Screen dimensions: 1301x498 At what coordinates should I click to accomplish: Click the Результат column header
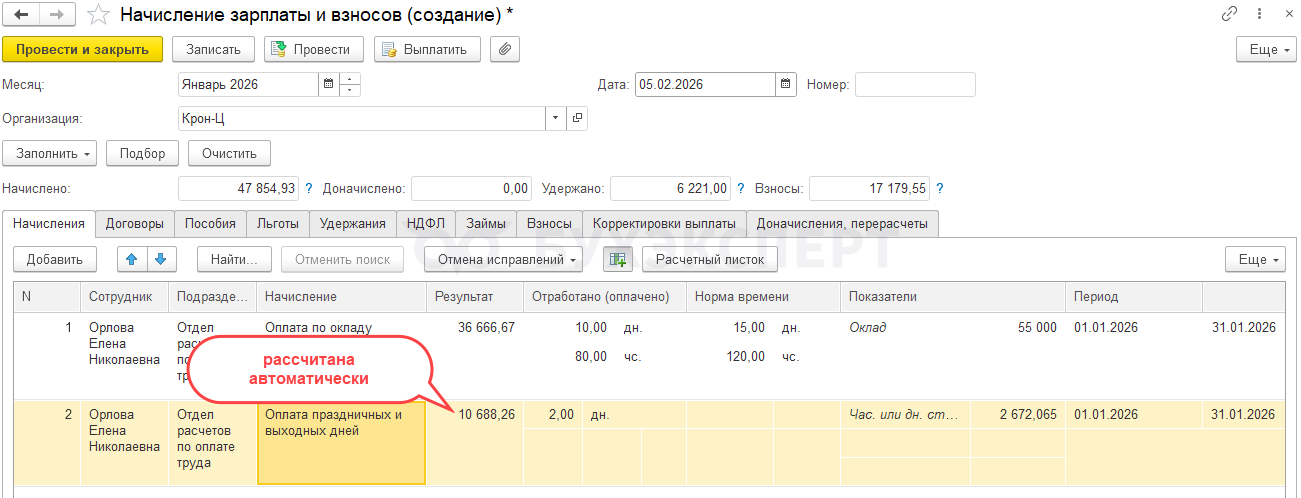pyautogui.click(x=474, y=297)
